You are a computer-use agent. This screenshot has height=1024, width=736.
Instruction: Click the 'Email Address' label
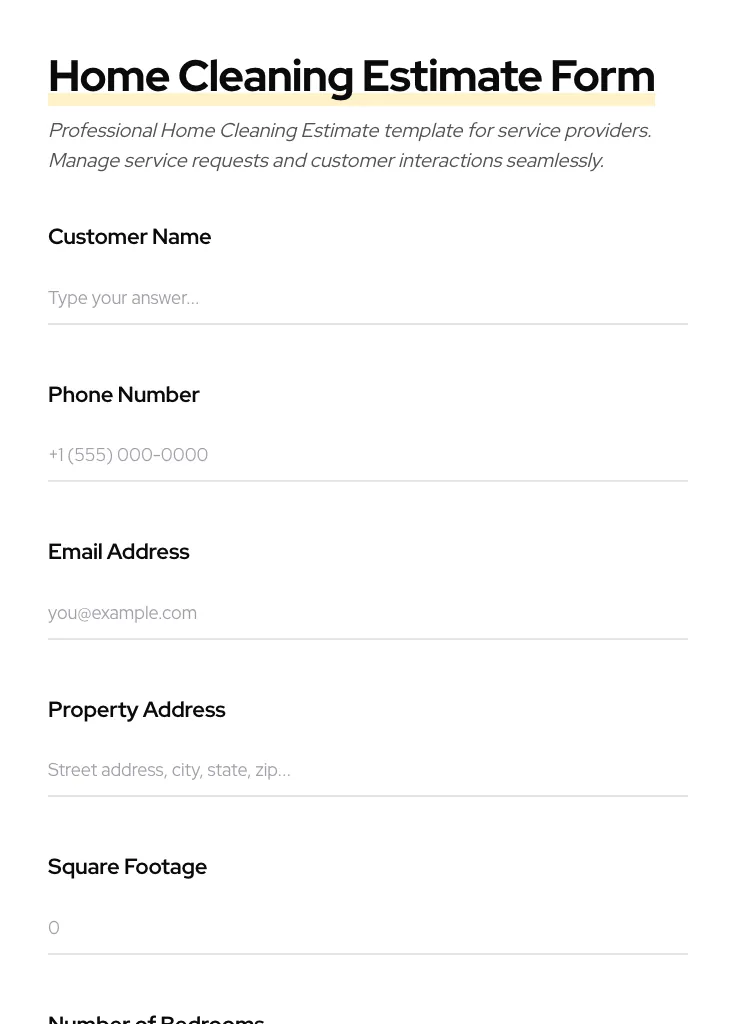click(118, 552)
